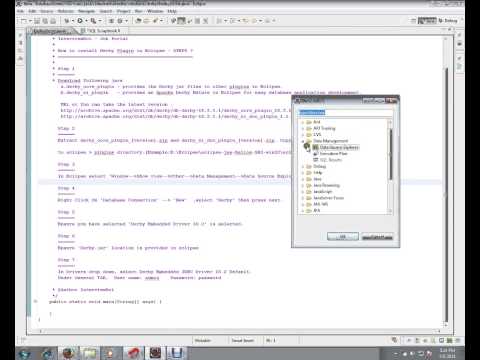Open the Help menu

click(x=172, y=11)
